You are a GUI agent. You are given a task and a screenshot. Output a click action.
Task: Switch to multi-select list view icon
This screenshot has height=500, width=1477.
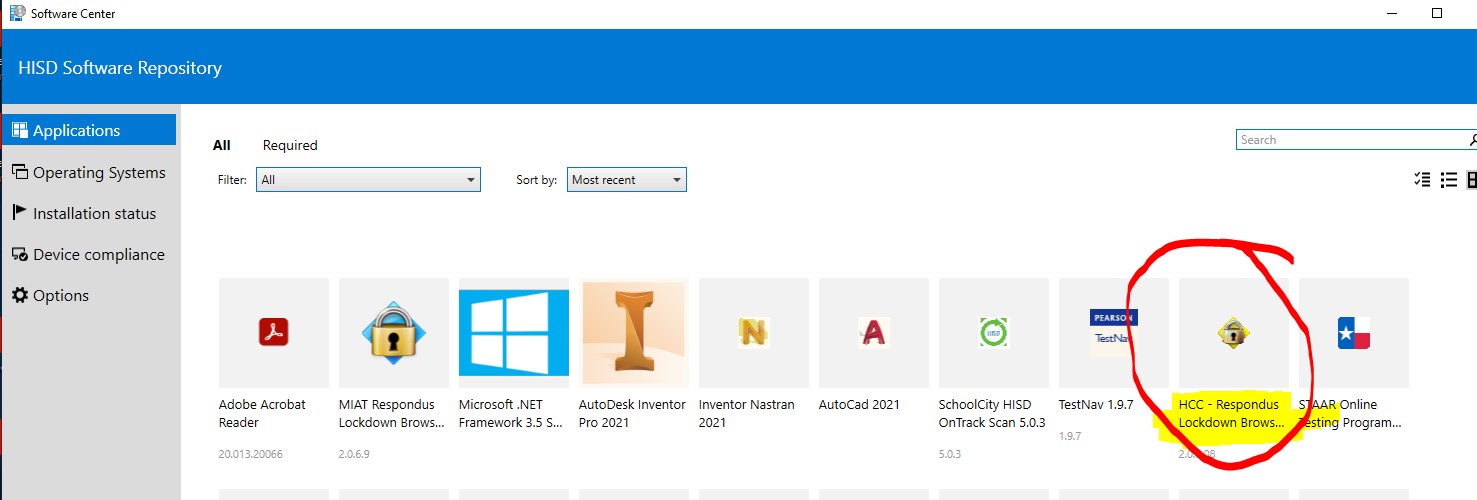click(1423, 180)
